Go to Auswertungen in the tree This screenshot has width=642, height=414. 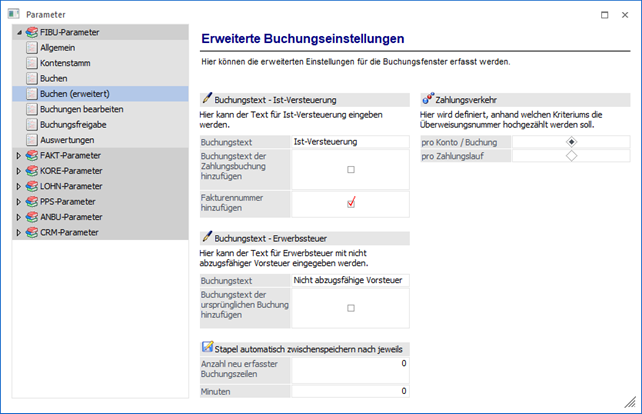68,140
